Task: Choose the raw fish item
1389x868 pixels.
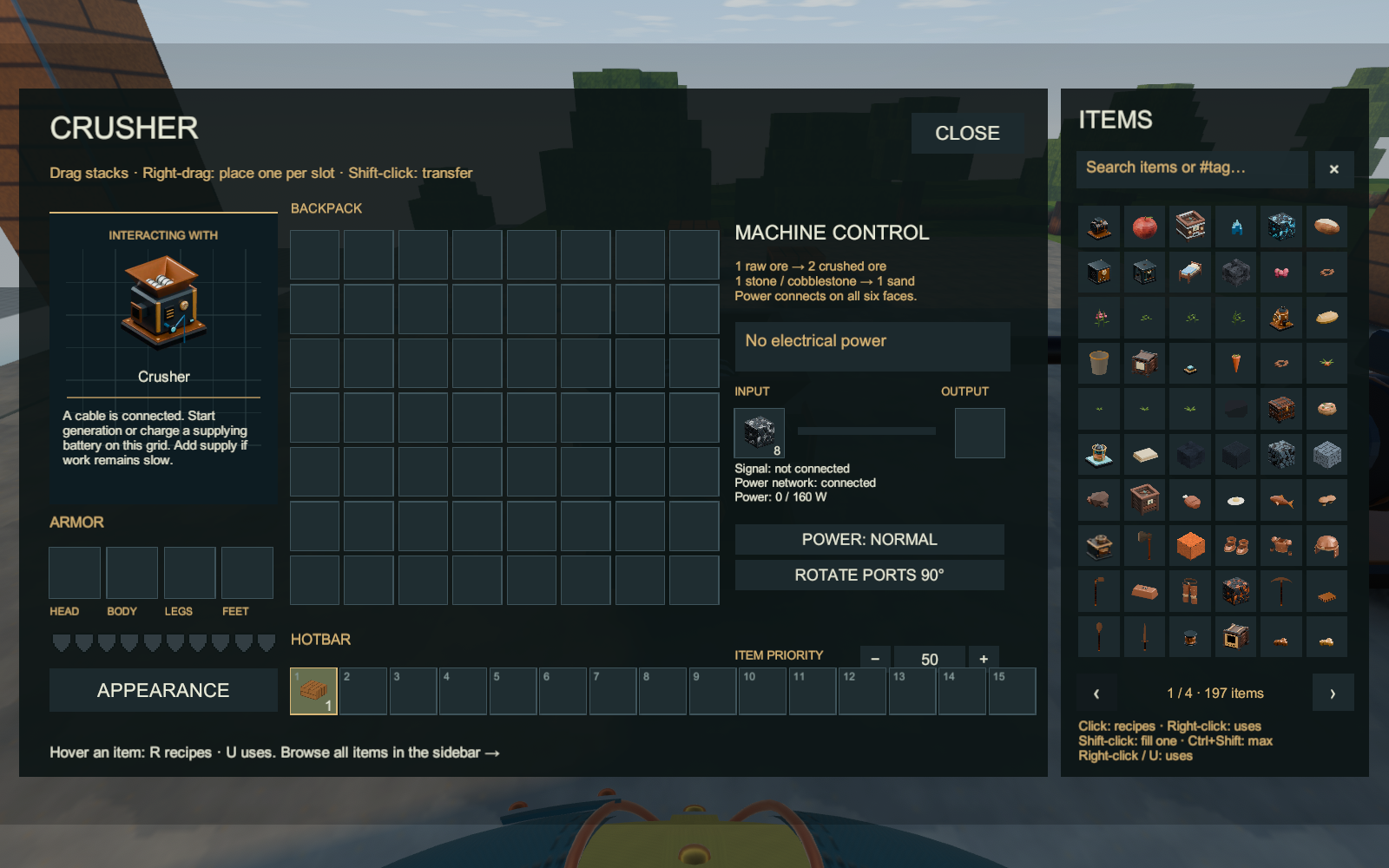Action: pos(1281,500)
